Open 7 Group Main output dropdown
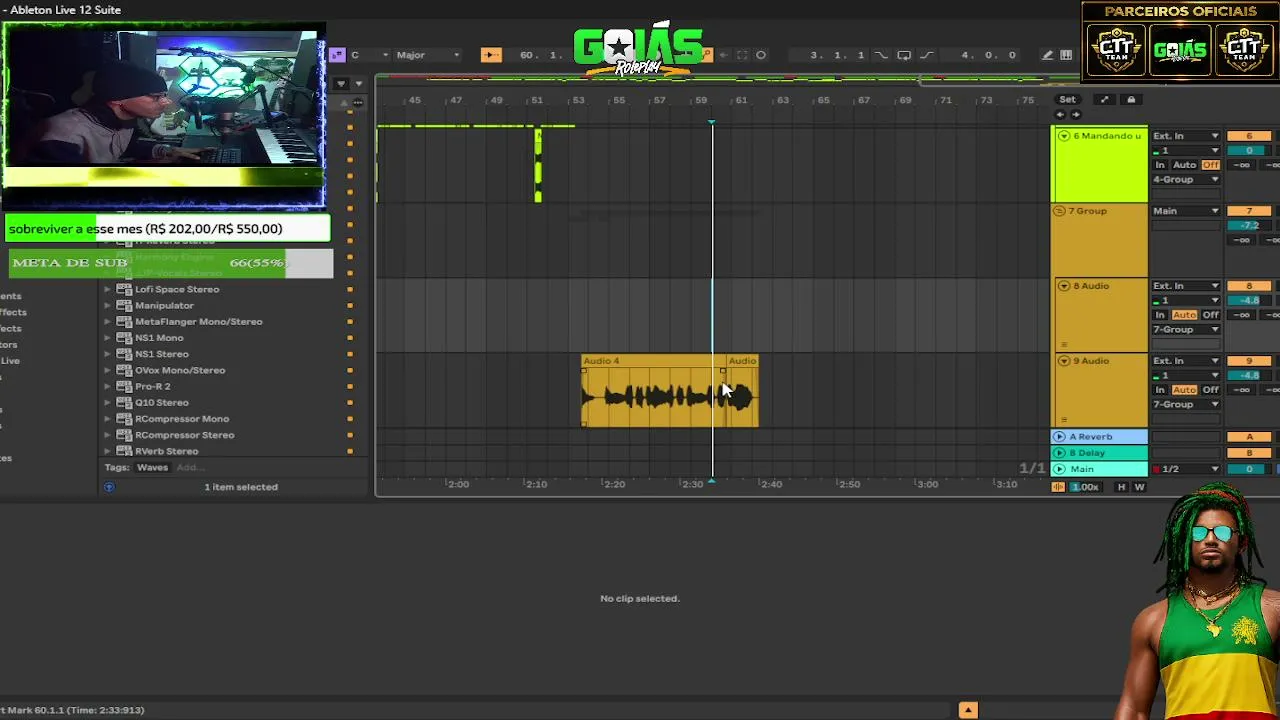 [x=1186, y=211]
